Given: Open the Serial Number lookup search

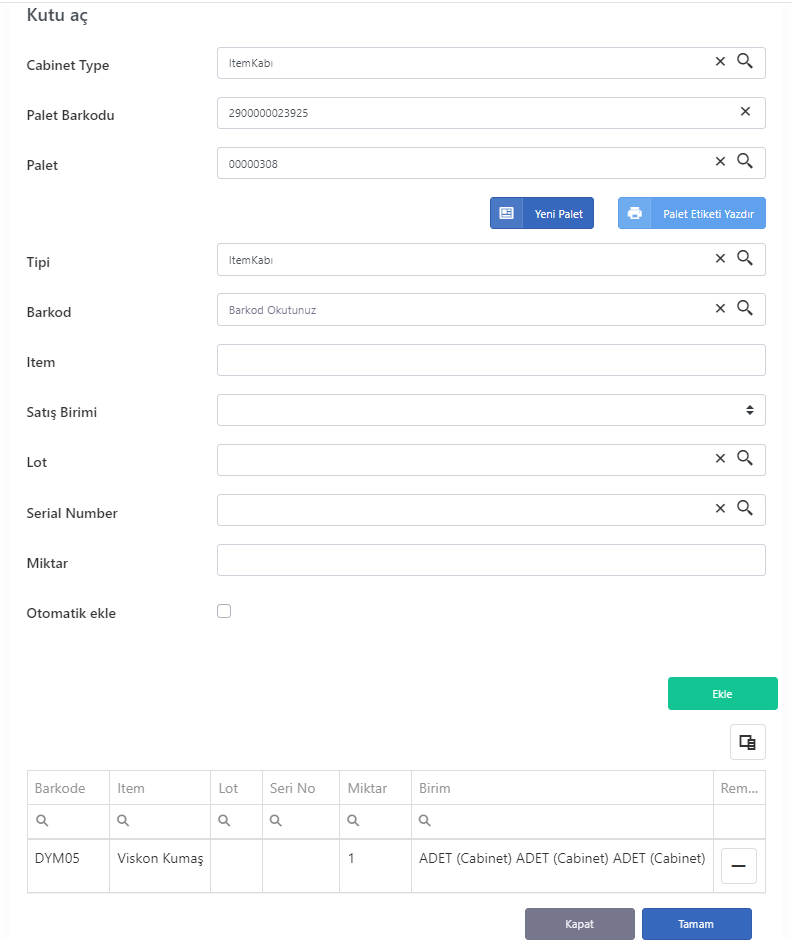Looking at the screenshot, I should [745, 508].
